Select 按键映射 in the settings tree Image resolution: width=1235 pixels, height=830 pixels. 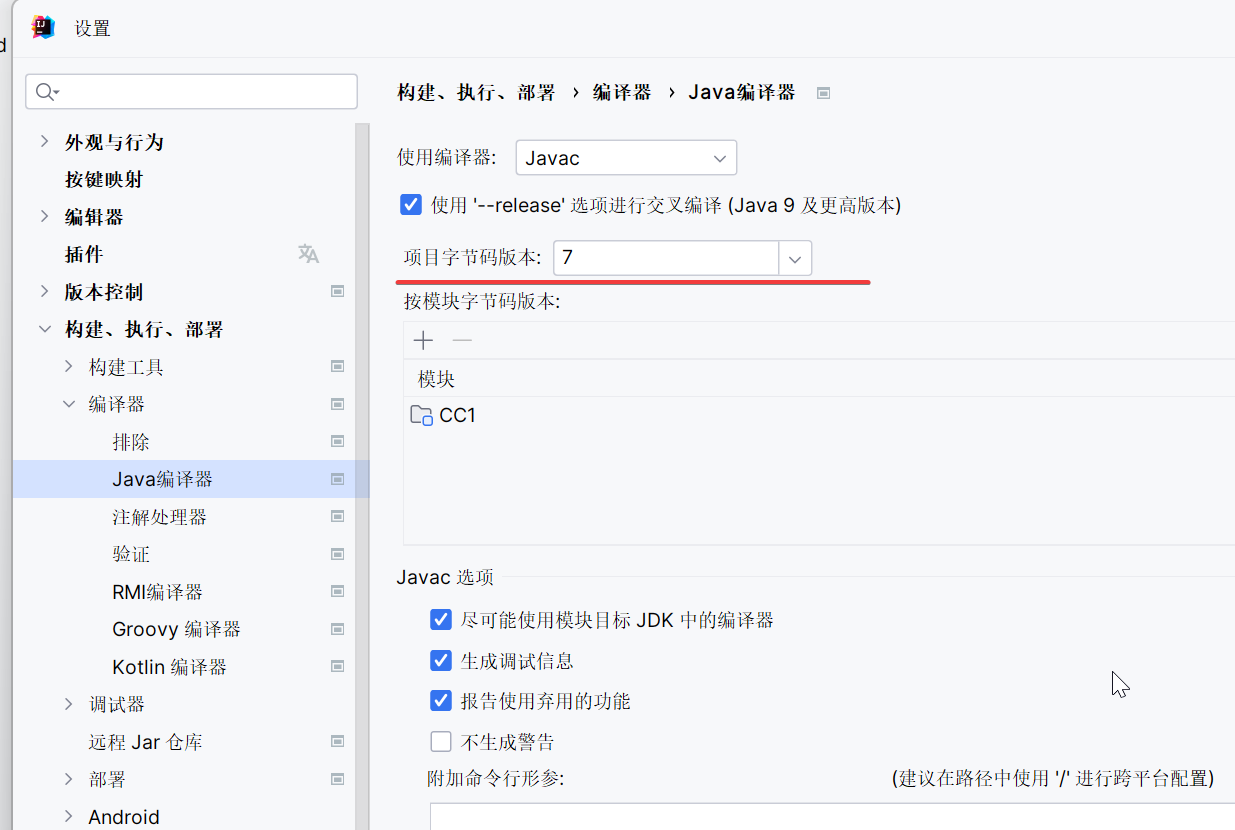pyautogui.click(x=104, y=180)
